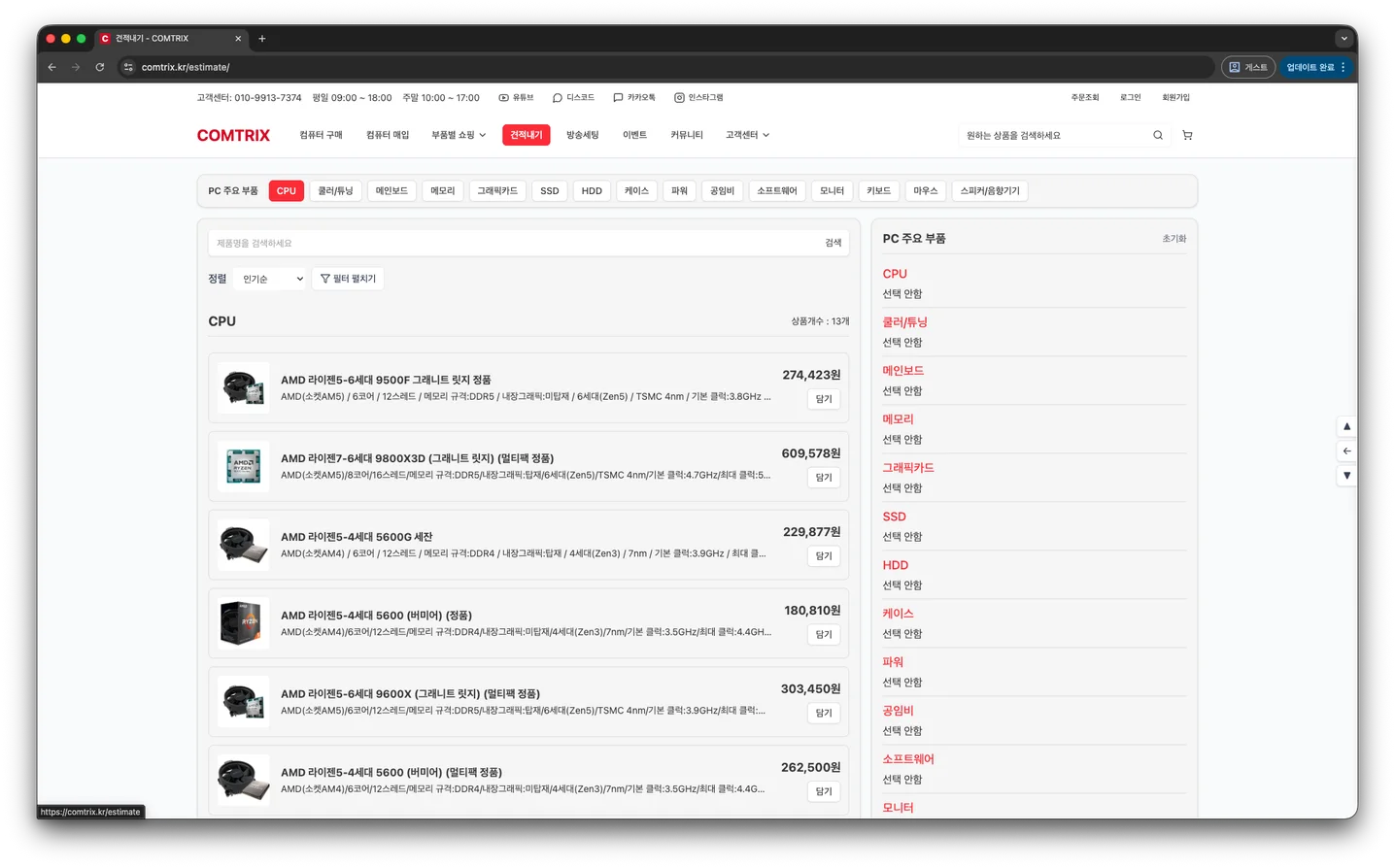The width and height of the screenshot is (1395, 868).
Task: Switch to the 키보드 category tab
Action: point(879,191)
